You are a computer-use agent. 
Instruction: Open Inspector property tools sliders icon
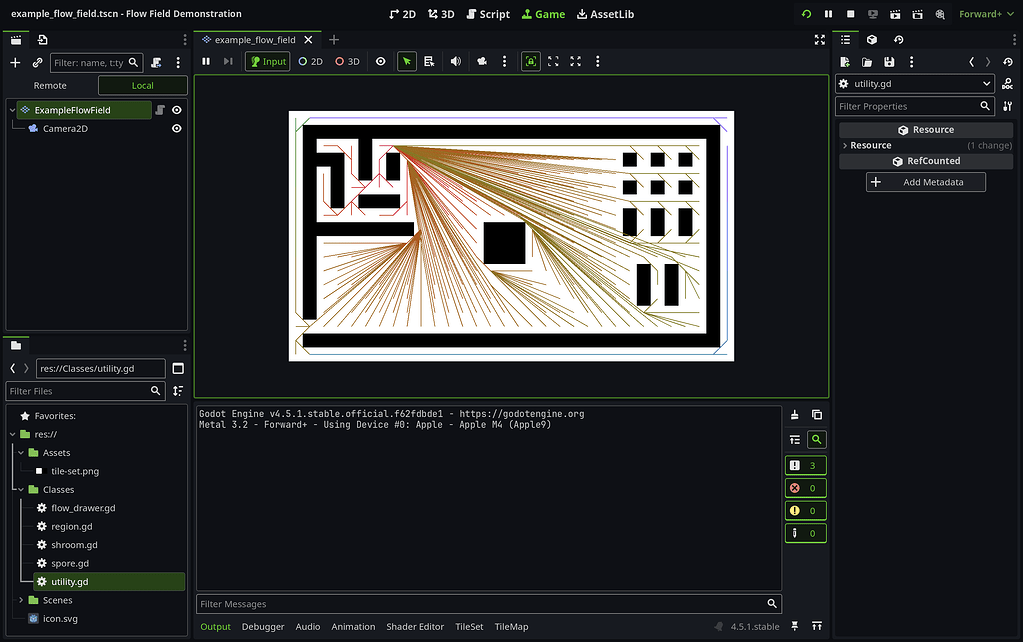point(1008,106)
